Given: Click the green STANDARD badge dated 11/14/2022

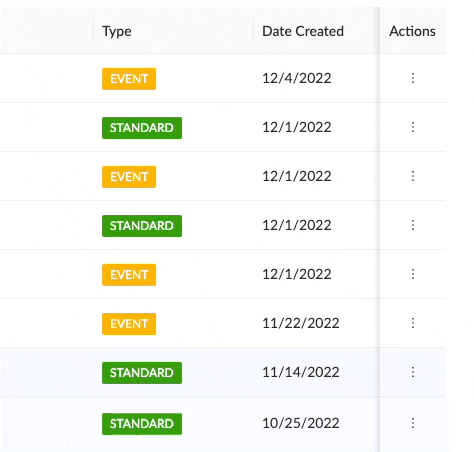Looking at the screenshot, I should click(142, 373).
